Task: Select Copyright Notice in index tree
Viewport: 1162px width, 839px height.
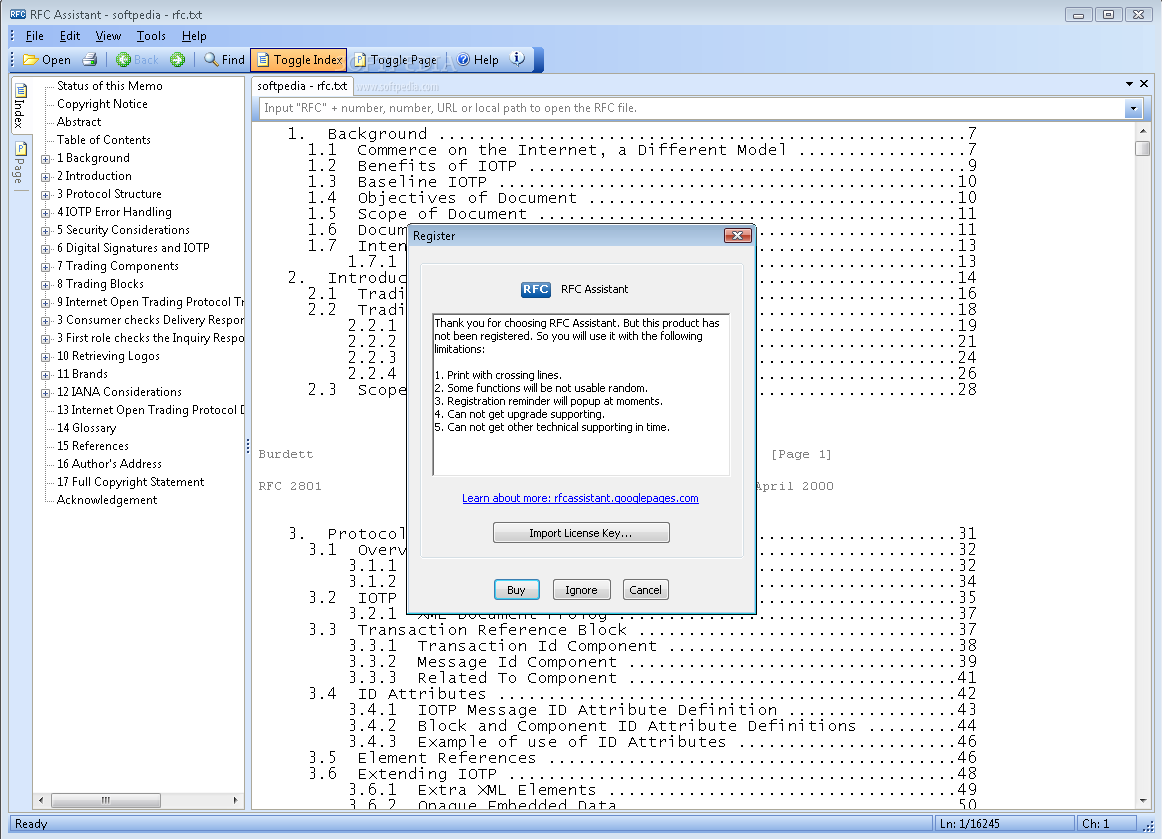Action: click(x=102, y=104)
